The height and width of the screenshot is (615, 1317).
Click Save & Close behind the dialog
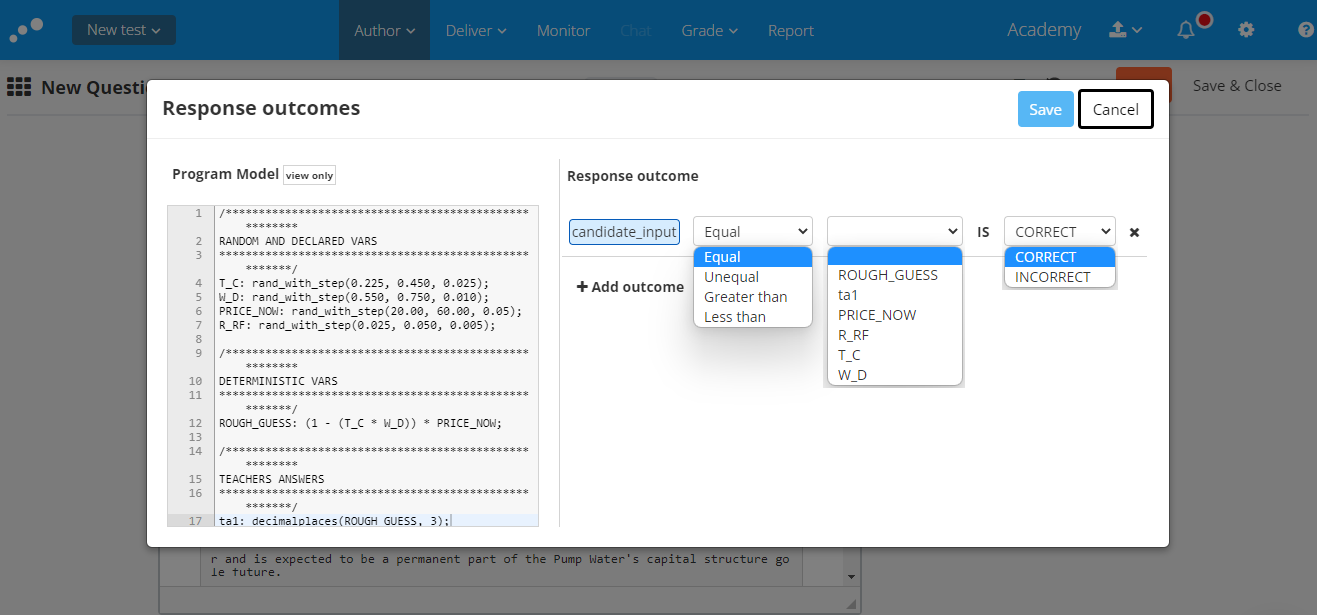(1237, 86)
